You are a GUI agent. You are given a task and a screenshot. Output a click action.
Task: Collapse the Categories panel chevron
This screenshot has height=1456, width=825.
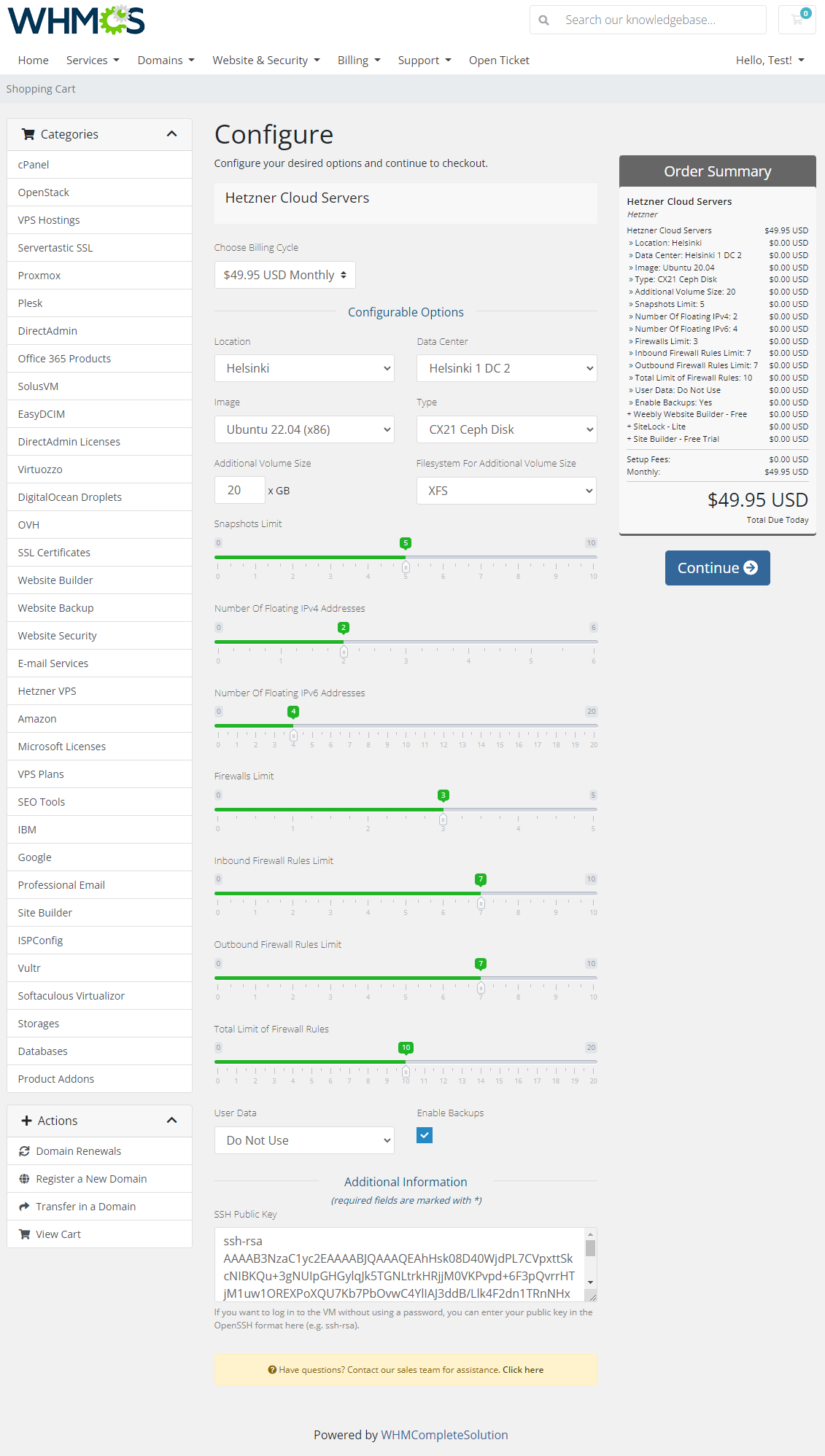pos(172,134)
